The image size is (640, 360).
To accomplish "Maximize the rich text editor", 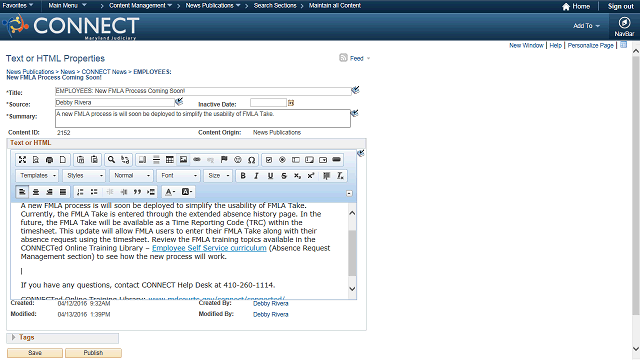I will click(22, 160).
